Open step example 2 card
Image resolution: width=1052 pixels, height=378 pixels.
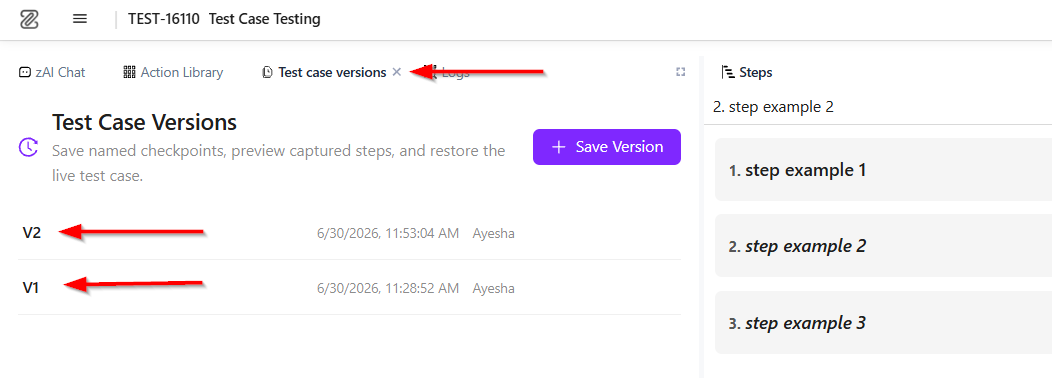point(884,246)
